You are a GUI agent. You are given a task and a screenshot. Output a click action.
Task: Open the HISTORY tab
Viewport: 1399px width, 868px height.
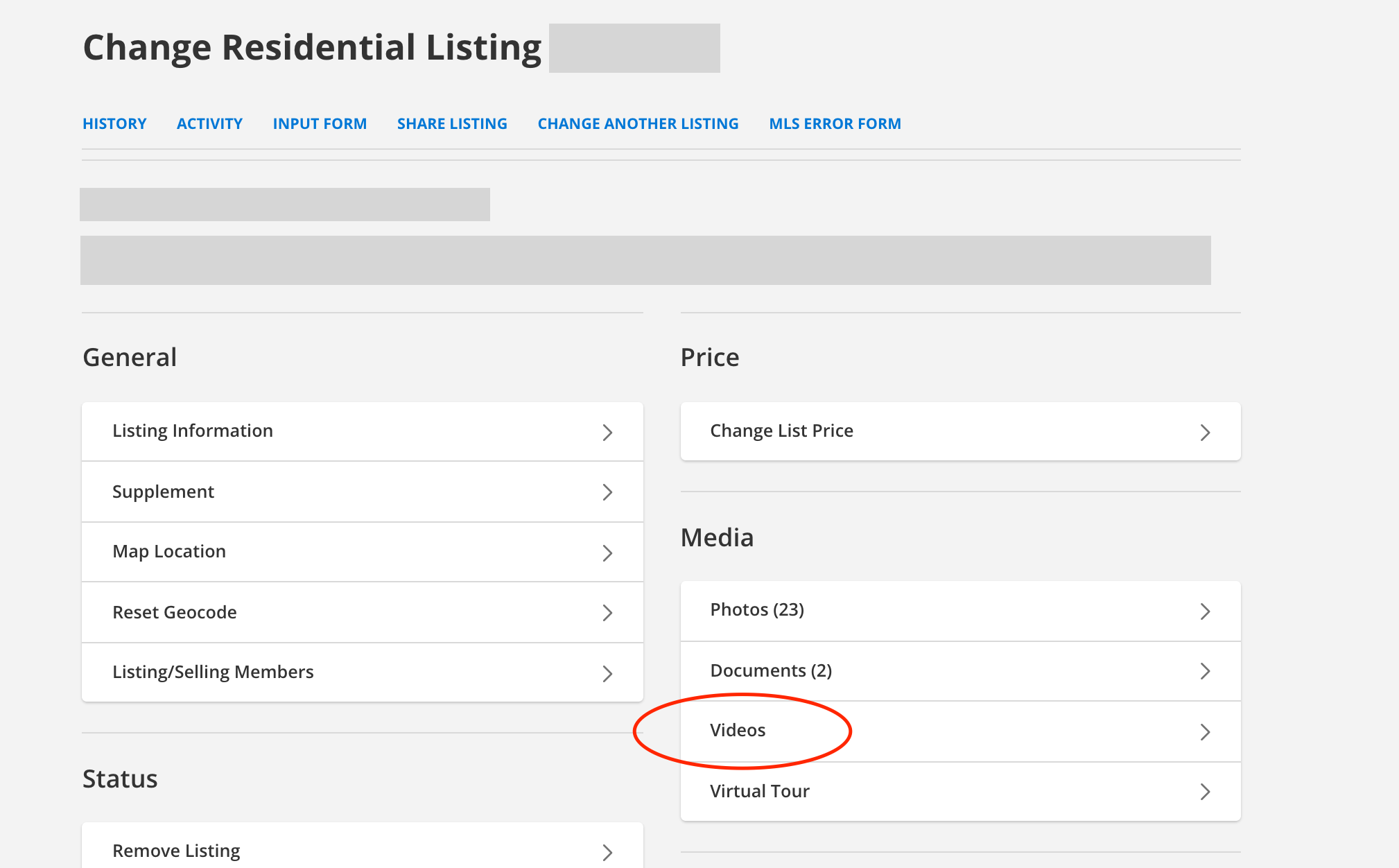point(114,124)
